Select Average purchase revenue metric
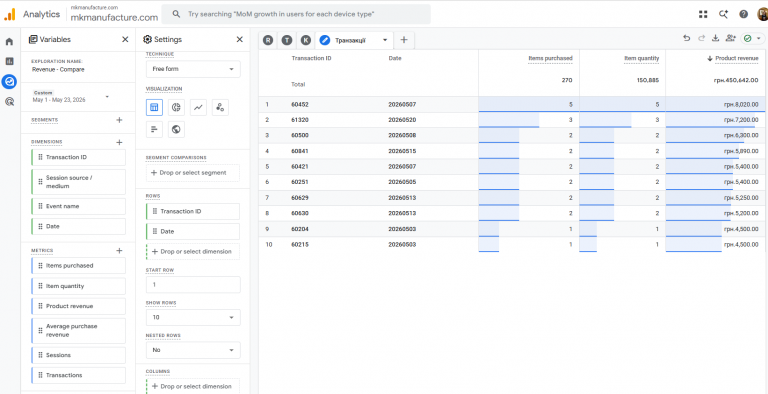Image resolution: width=768 pixels, height=394 pixels. (x=78, y=330)
